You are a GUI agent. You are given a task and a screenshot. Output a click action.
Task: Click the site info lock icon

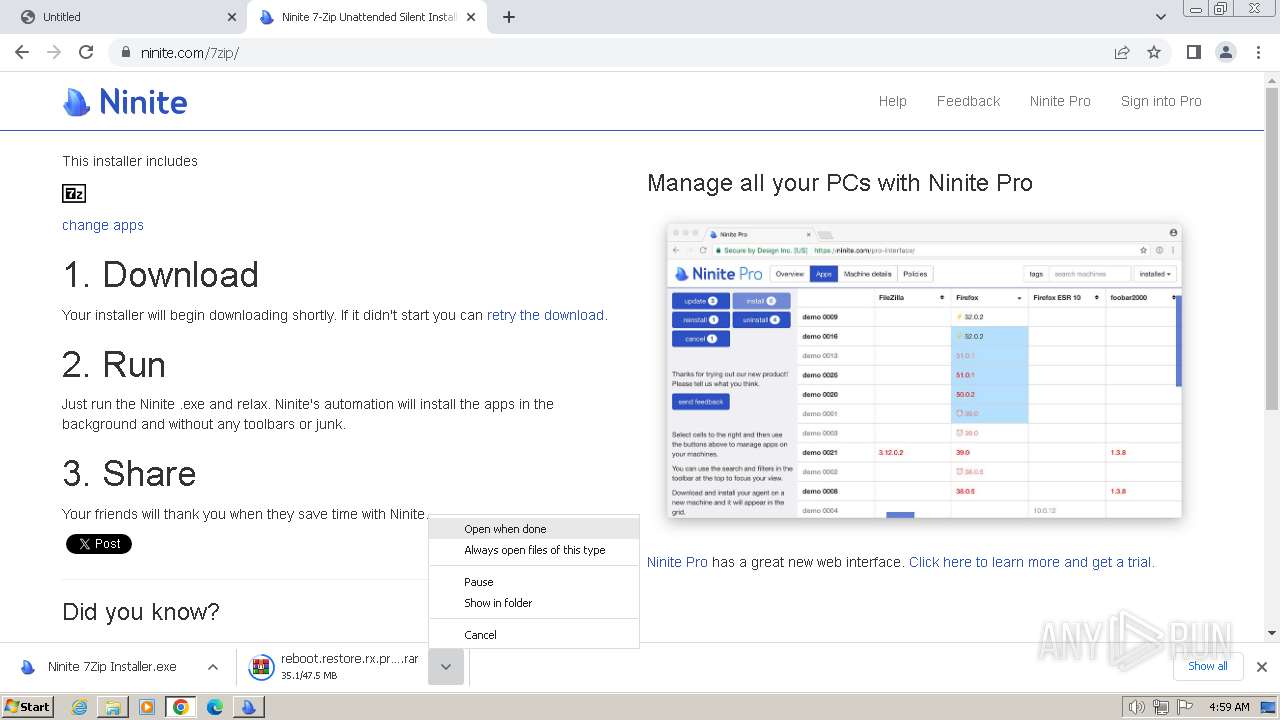(x=125, y=53)
